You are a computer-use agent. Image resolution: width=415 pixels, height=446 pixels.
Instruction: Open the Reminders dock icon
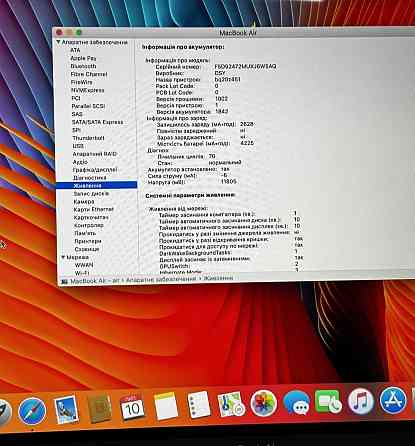(x=199, y=404)
